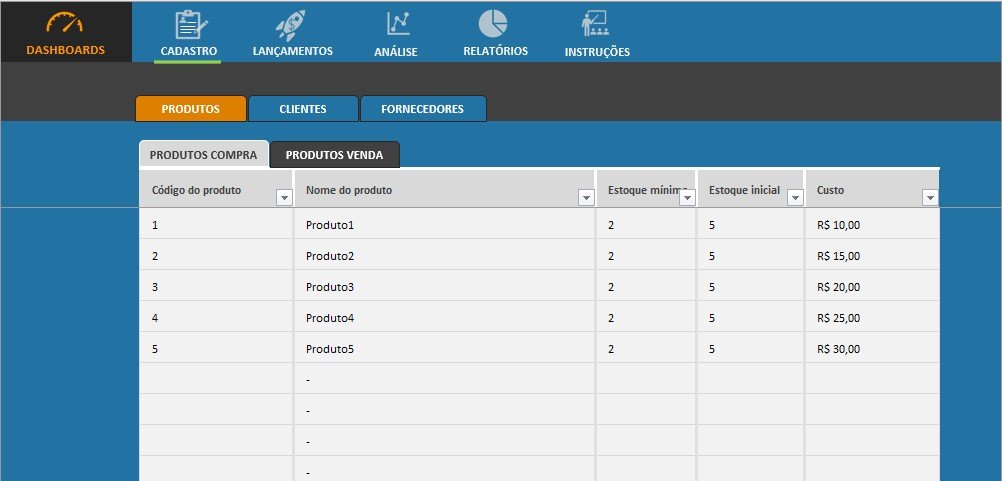Click empty Custo field below R$ 30,00
The width and height of the screenshot is (1002, 481).
point(872,380)
